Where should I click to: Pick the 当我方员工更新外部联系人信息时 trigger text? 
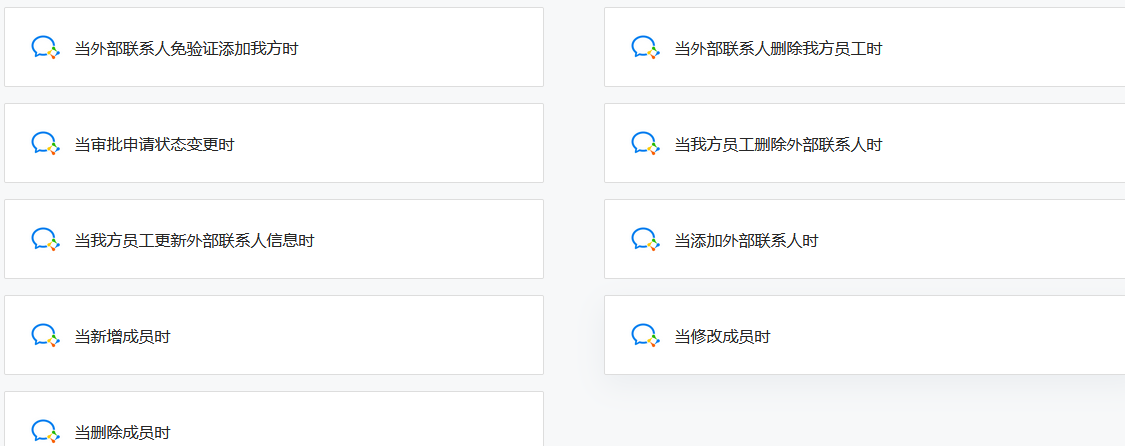tap(194, 241)
